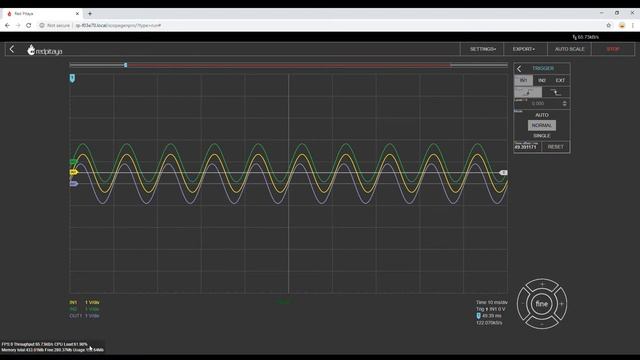640x360 pixels.
Task: Click the browser back arrow
Action: [x=7, y=25]
